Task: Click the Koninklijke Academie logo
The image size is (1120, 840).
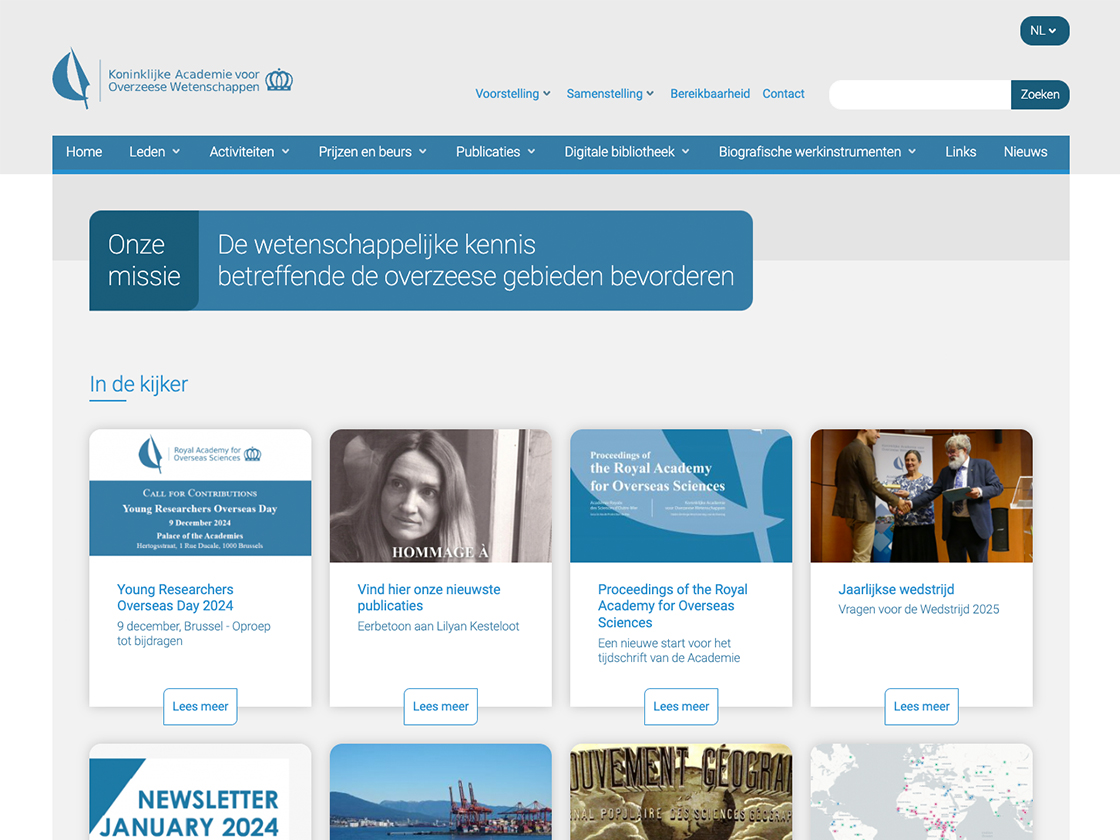Action: pos(72,77)
